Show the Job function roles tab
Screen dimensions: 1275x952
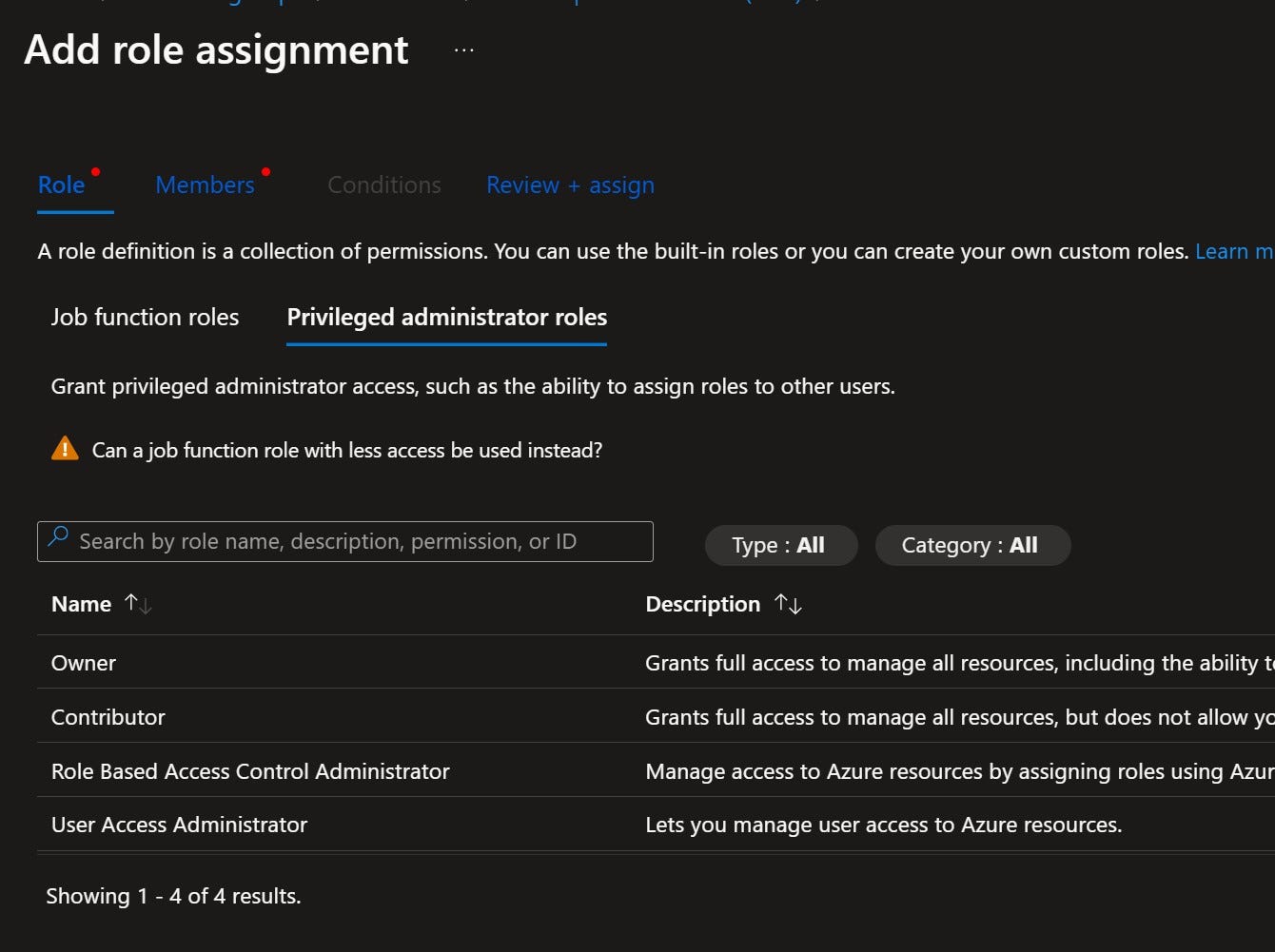coord(145,317)
